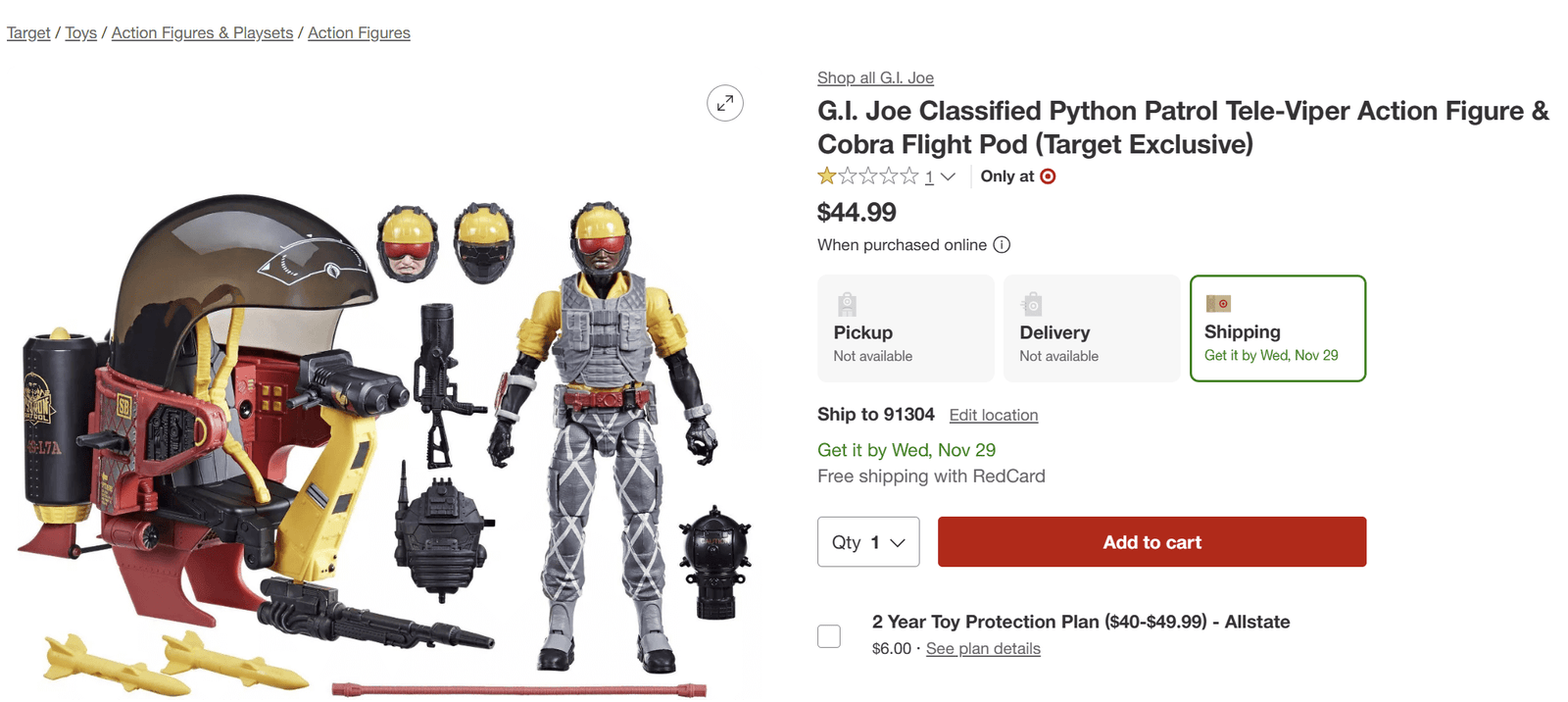Click the info icon beside When purchased online
This screenshot has height=702, width=1568.
pyautogui.click(x=1002, y=245)
